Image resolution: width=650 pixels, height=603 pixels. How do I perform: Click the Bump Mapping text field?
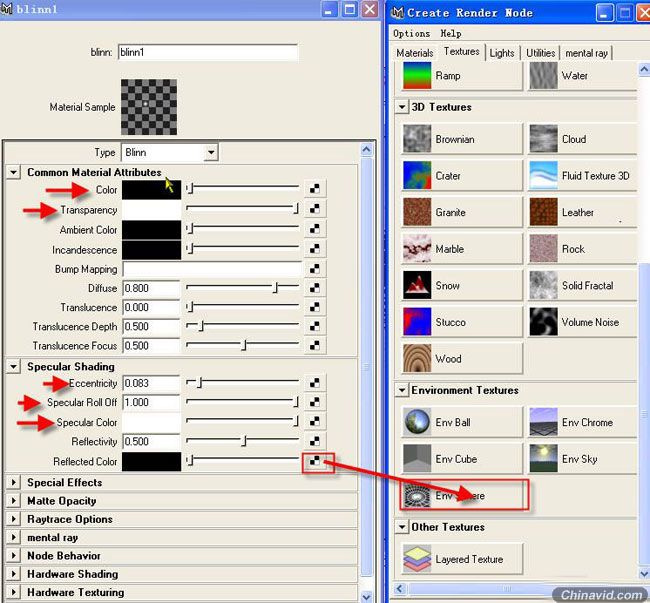212,269
